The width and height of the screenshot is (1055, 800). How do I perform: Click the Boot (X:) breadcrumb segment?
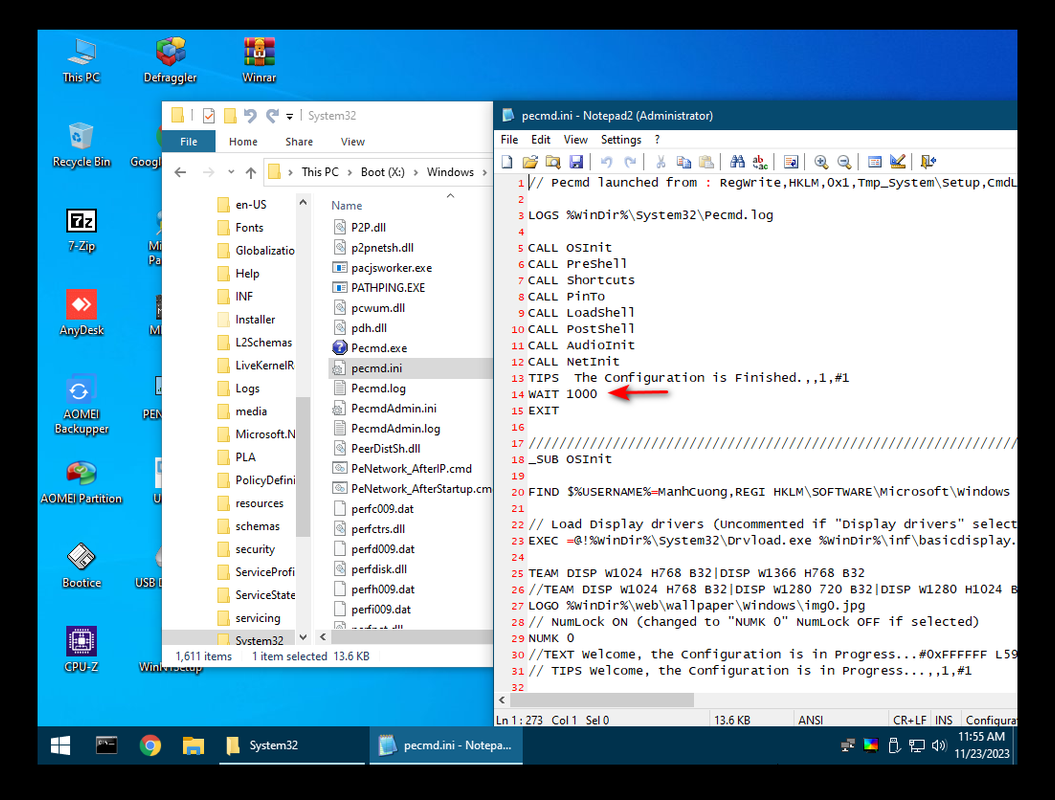382,172
